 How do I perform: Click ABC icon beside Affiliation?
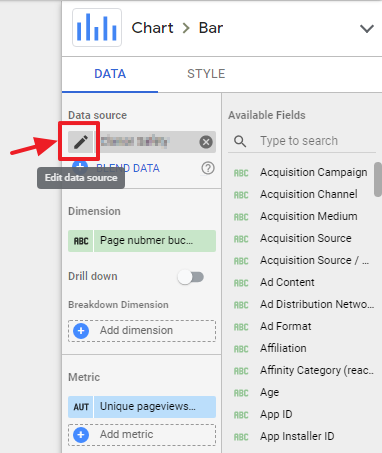241,349
